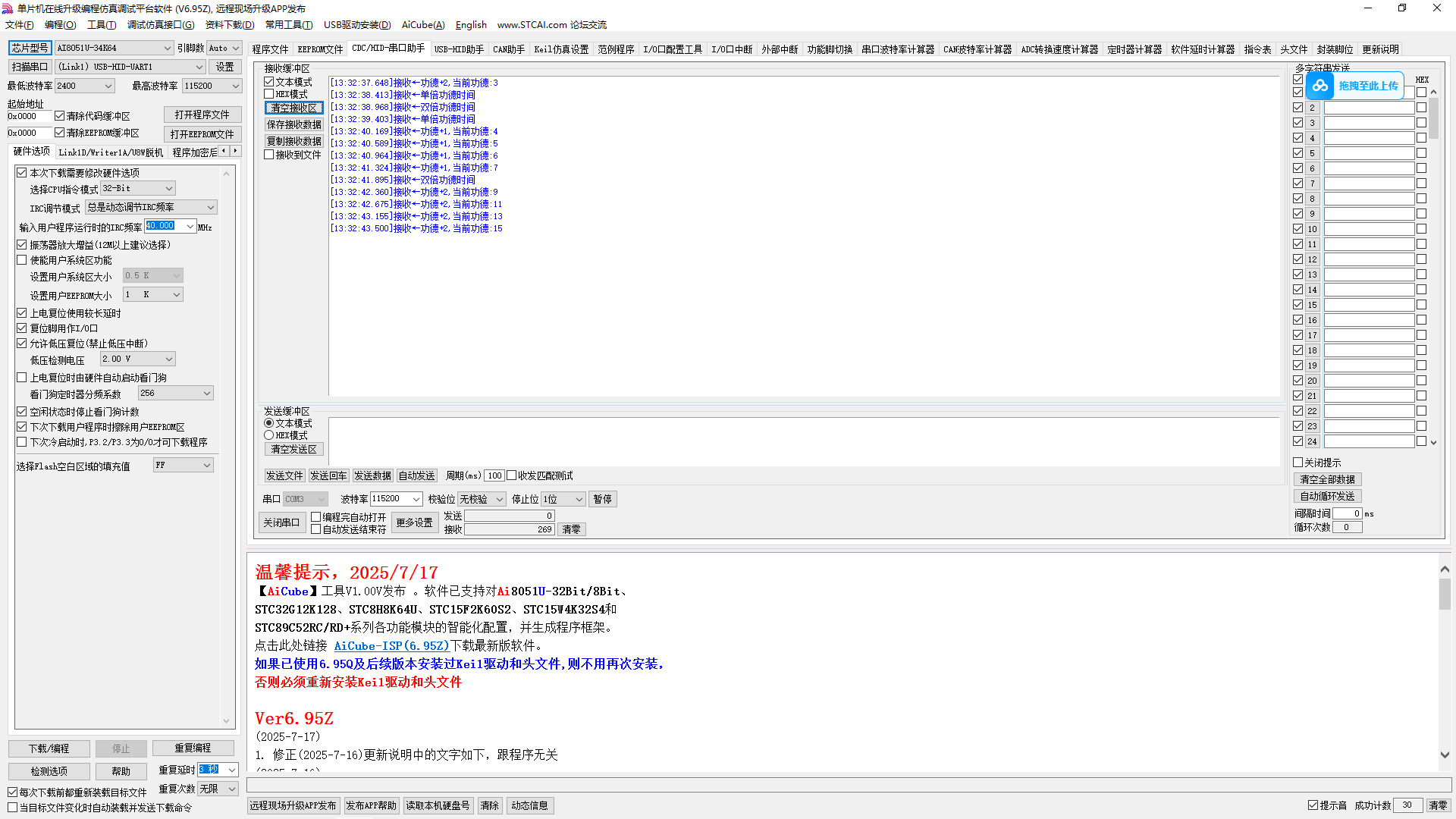1456x819 pixels.
Task: Open the AiCube(A) menu
Action: tap(423, 25)
